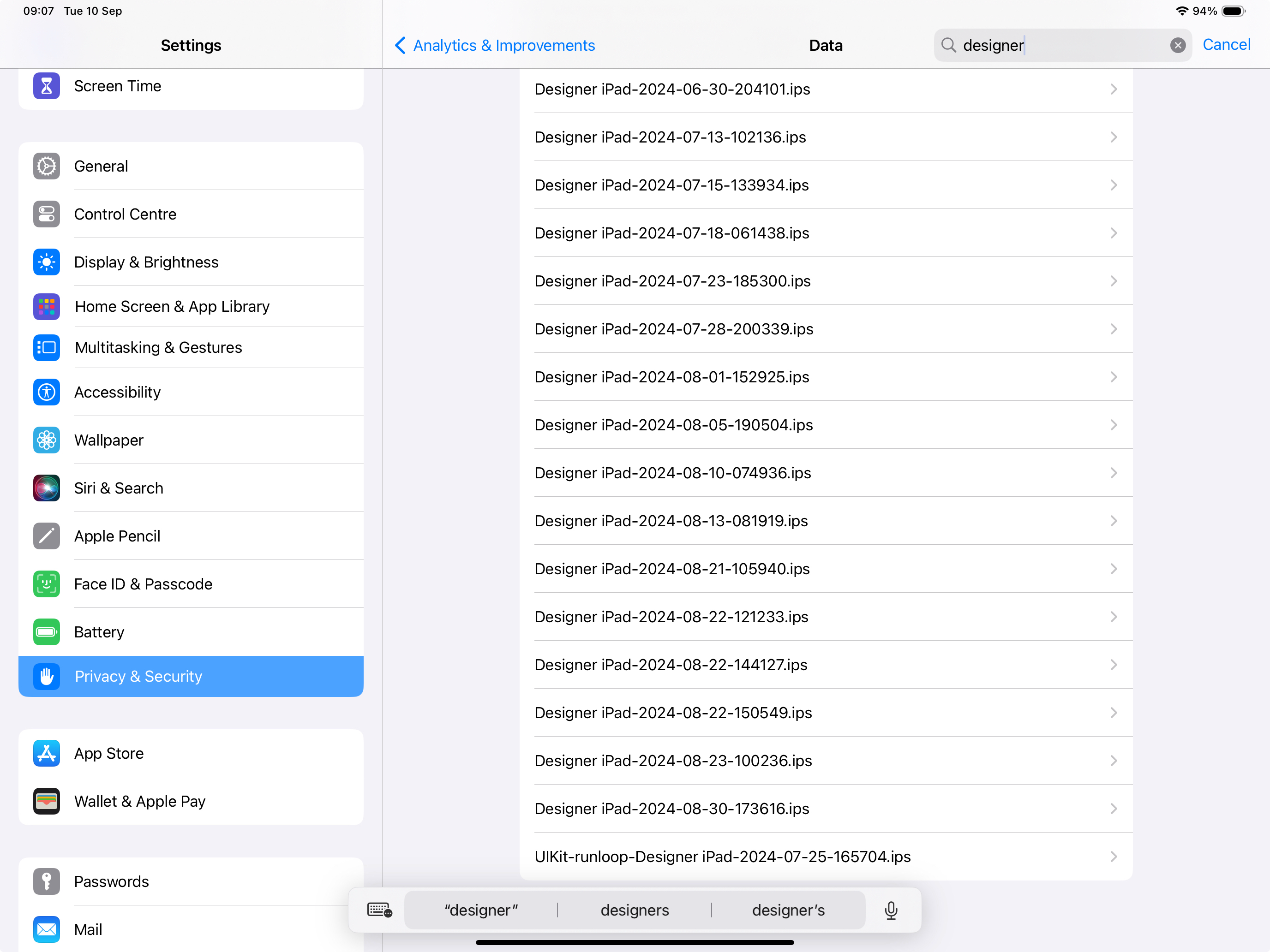The width and height of the screenshot is (1270, 952).
Task: Tap the Home Screen & App Library icon
Action: [x=47, y=306]
